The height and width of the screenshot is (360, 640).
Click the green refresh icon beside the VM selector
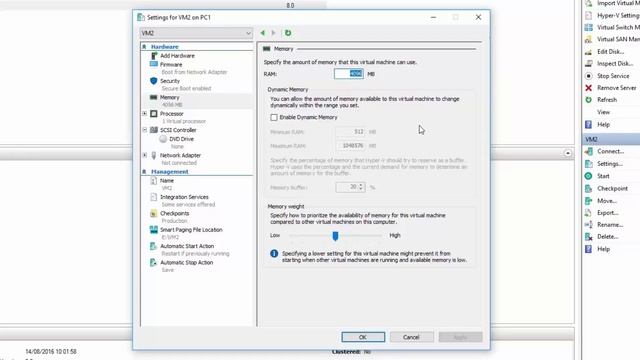click(288, 33)
